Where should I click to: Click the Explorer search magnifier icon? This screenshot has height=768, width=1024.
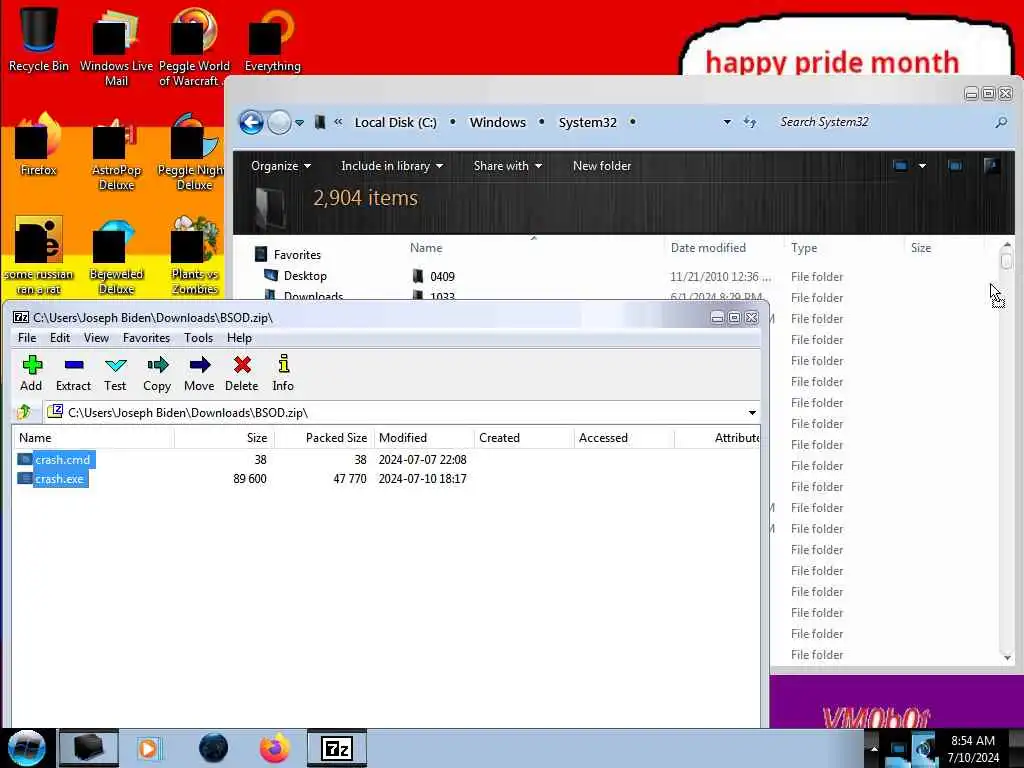(x=1000, y=122)
